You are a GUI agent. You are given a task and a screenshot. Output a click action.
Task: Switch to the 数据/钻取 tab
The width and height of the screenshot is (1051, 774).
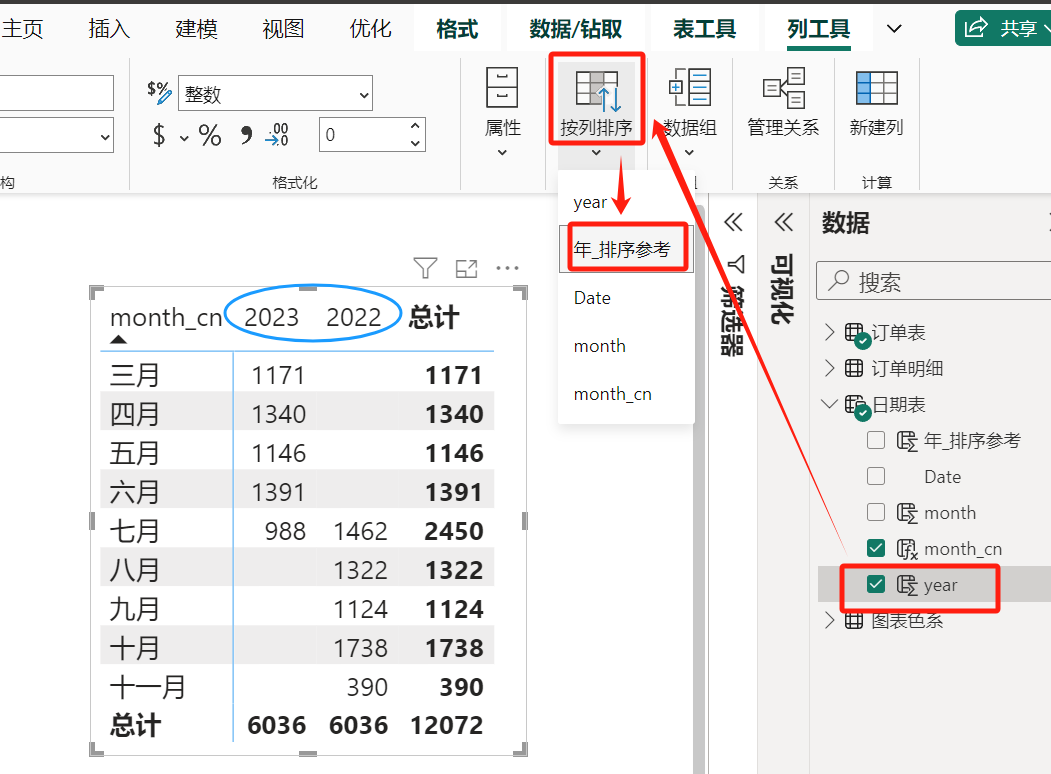point(576,29)
